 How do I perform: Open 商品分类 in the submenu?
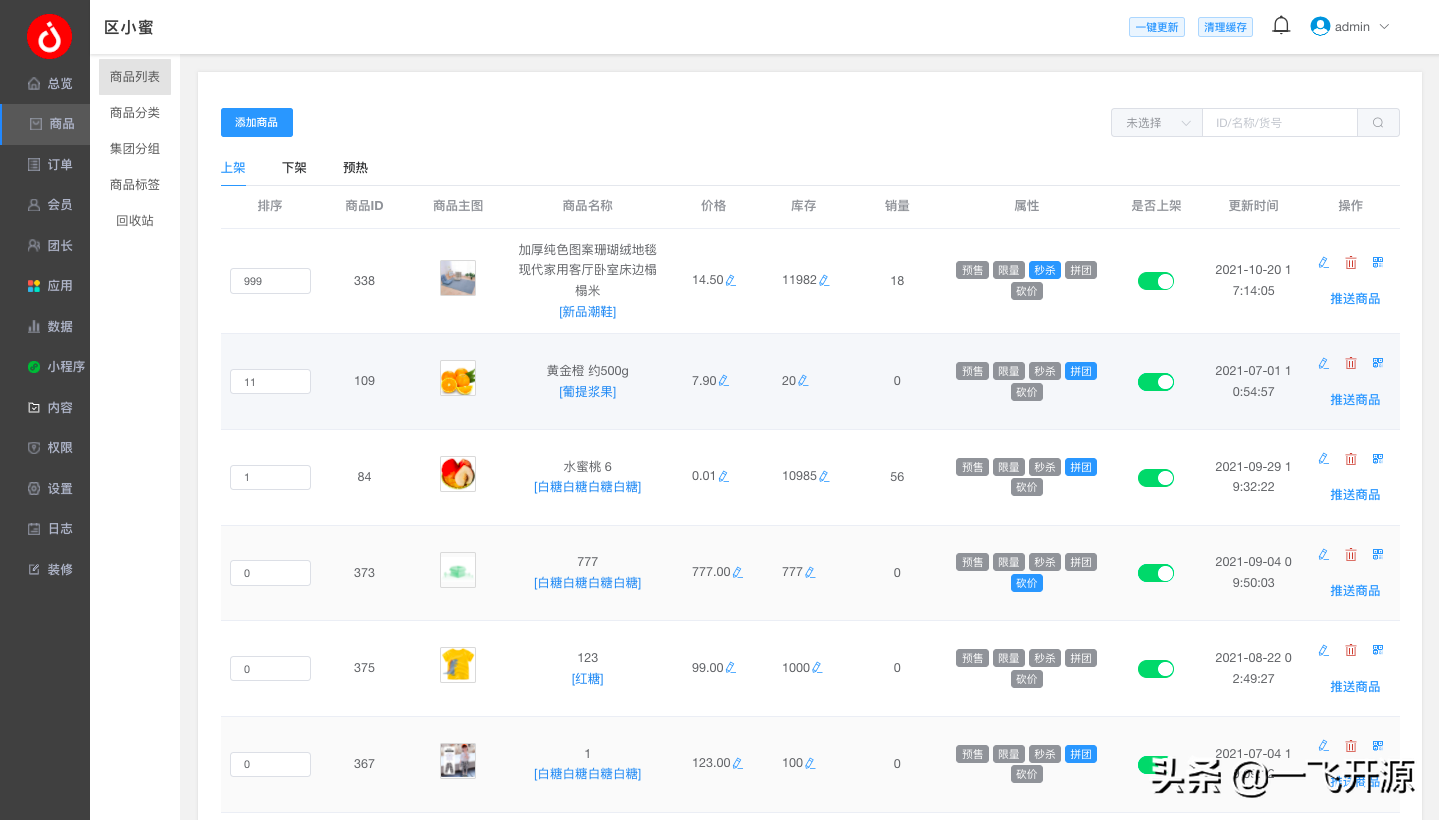coord(135,113)
